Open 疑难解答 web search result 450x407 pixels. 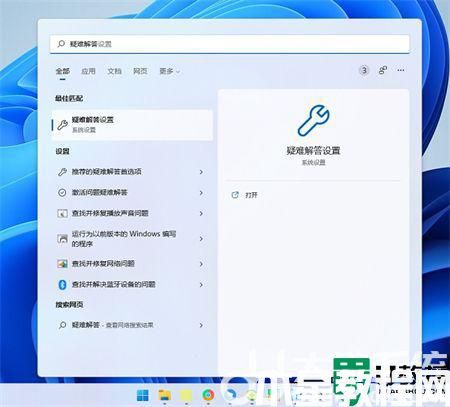(x=131, y=325)
